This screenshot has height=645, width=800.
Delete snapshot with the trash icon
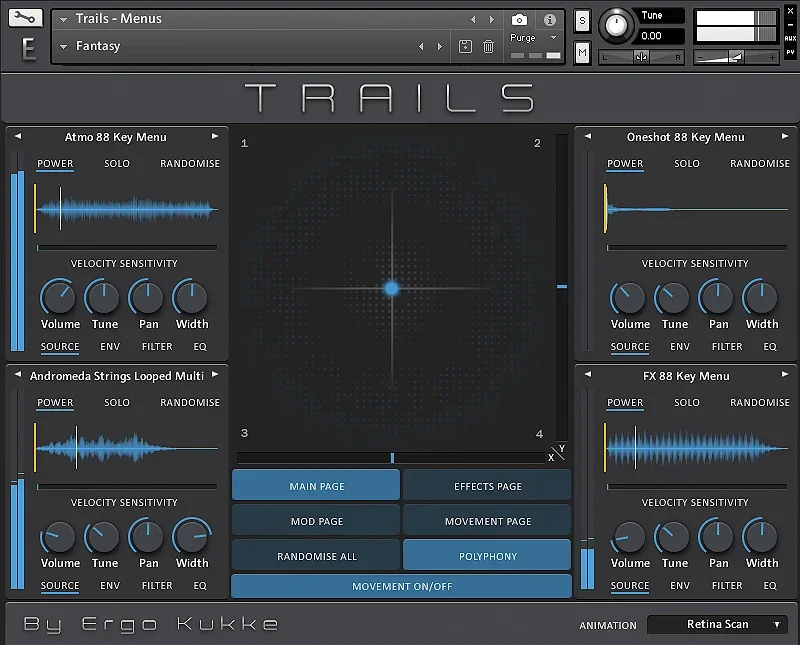(x=488, y=46)
